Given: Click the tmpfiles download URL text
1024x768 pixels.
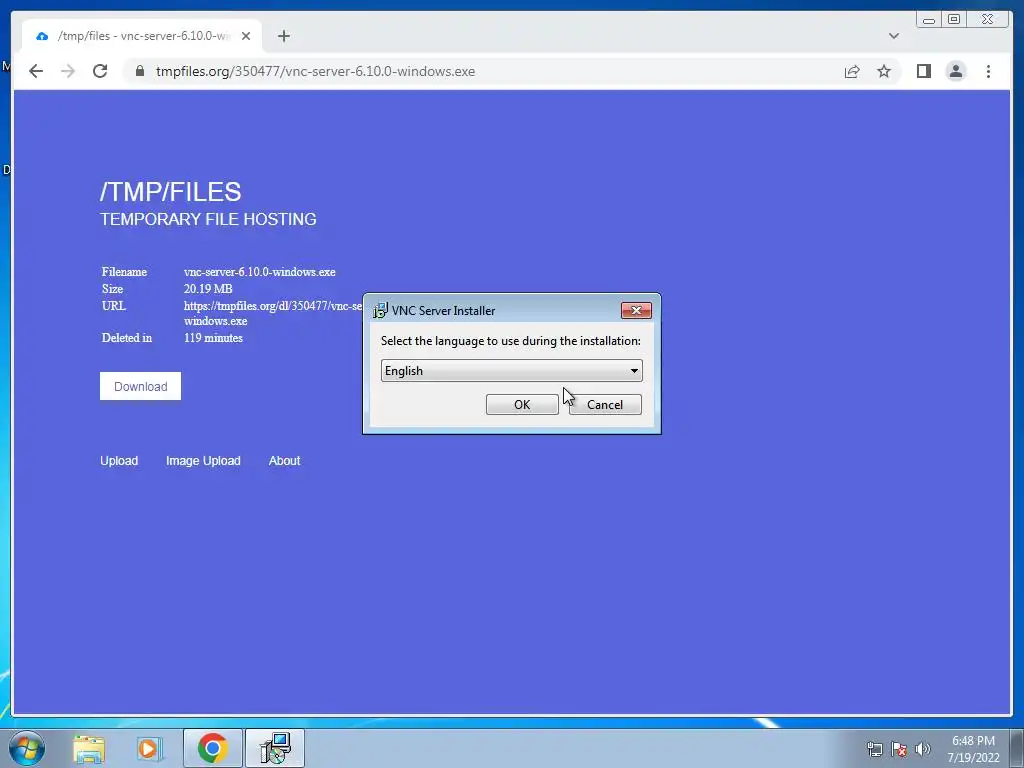Looking at the screenshot, I should [x=273, y=313].
